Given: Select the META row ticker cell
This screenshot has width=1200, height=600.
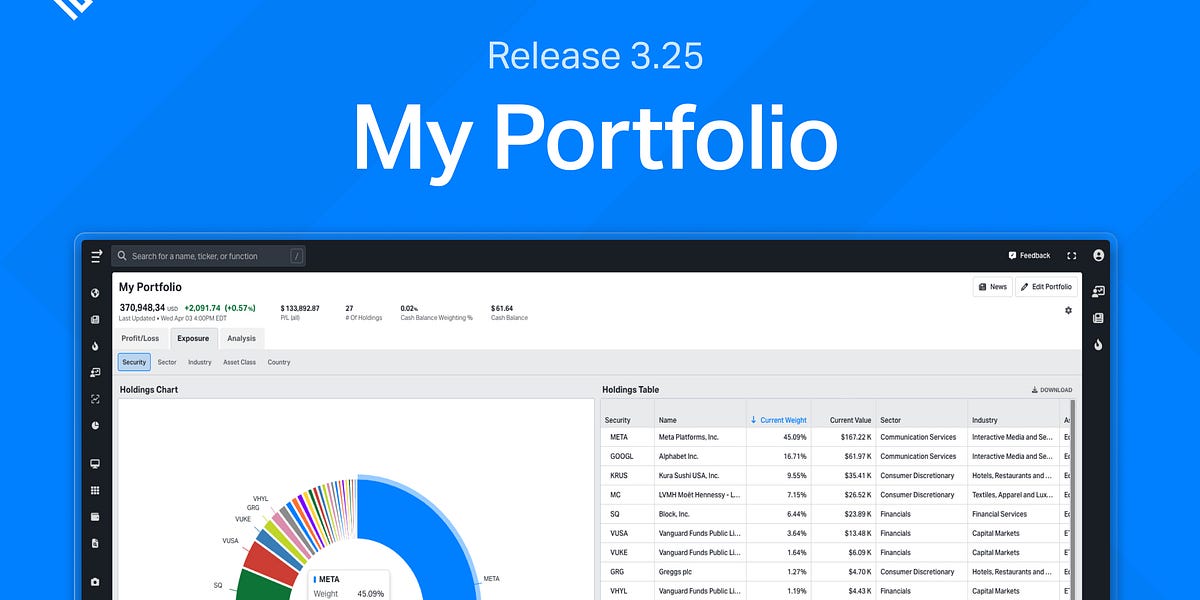Looking at the screenshot, I should pos(628,437).
